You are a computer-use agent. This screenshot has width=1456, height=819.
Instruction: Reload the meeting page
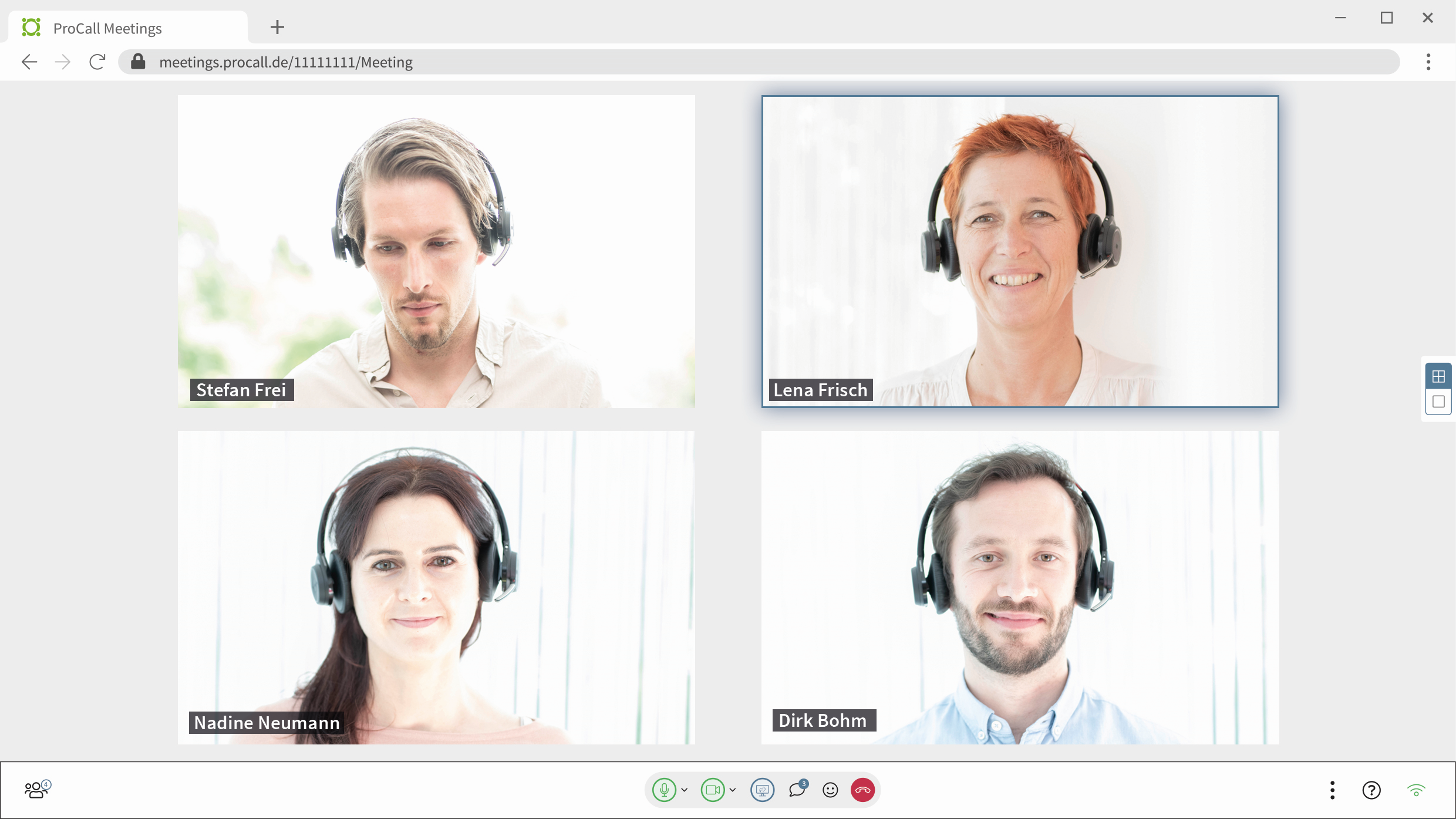click(x=97, y=62)
